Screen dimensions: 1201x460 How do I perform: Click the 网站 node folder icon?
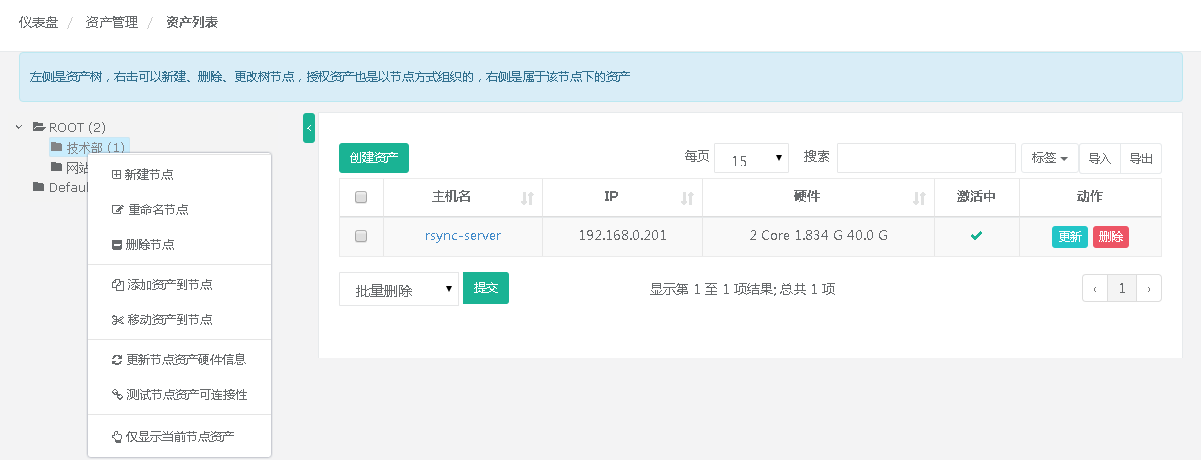click(57, 167)
